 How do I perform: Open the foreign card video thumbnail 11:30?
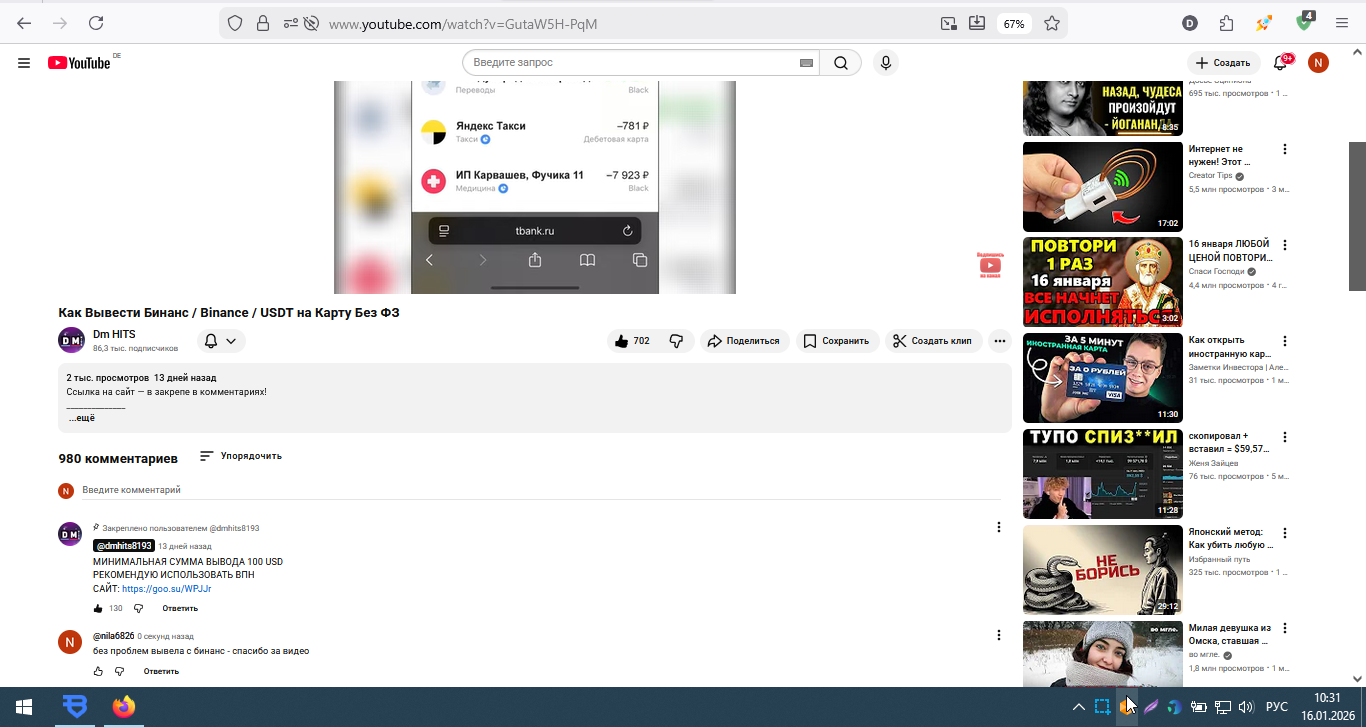pyautogui.click(x=1103, y=378)
